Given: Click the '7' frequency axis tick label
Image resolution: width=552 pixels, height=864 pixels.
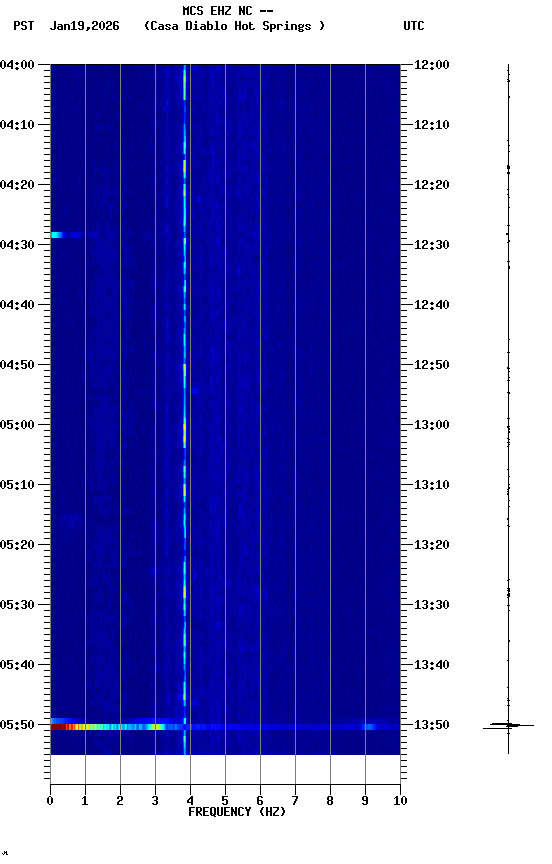Looking at the screenshot, I should point(295,801).
